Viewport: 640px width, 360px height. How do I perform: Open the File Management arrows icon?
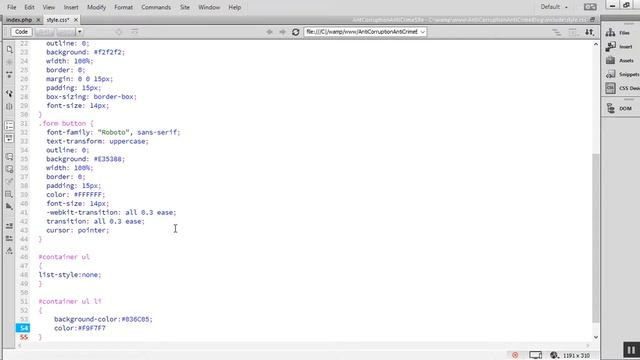589,32
